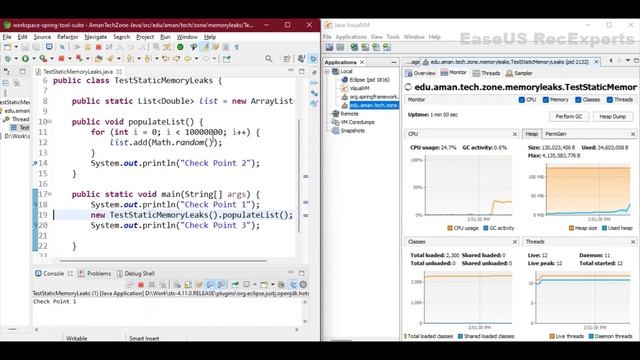
Task: Click the red Terminate icon in Eclipse top toolbar
Action: (98, 47)
